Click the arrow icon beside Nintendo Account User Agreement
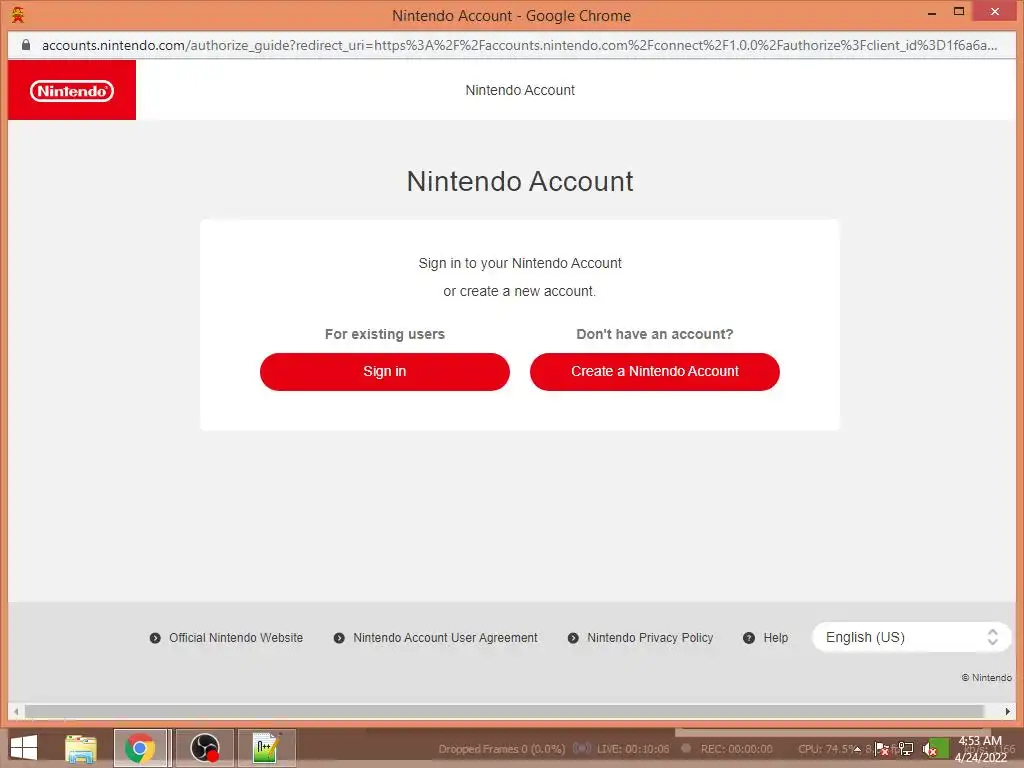This screenshot has width=1024, height=768. (339, 638)
